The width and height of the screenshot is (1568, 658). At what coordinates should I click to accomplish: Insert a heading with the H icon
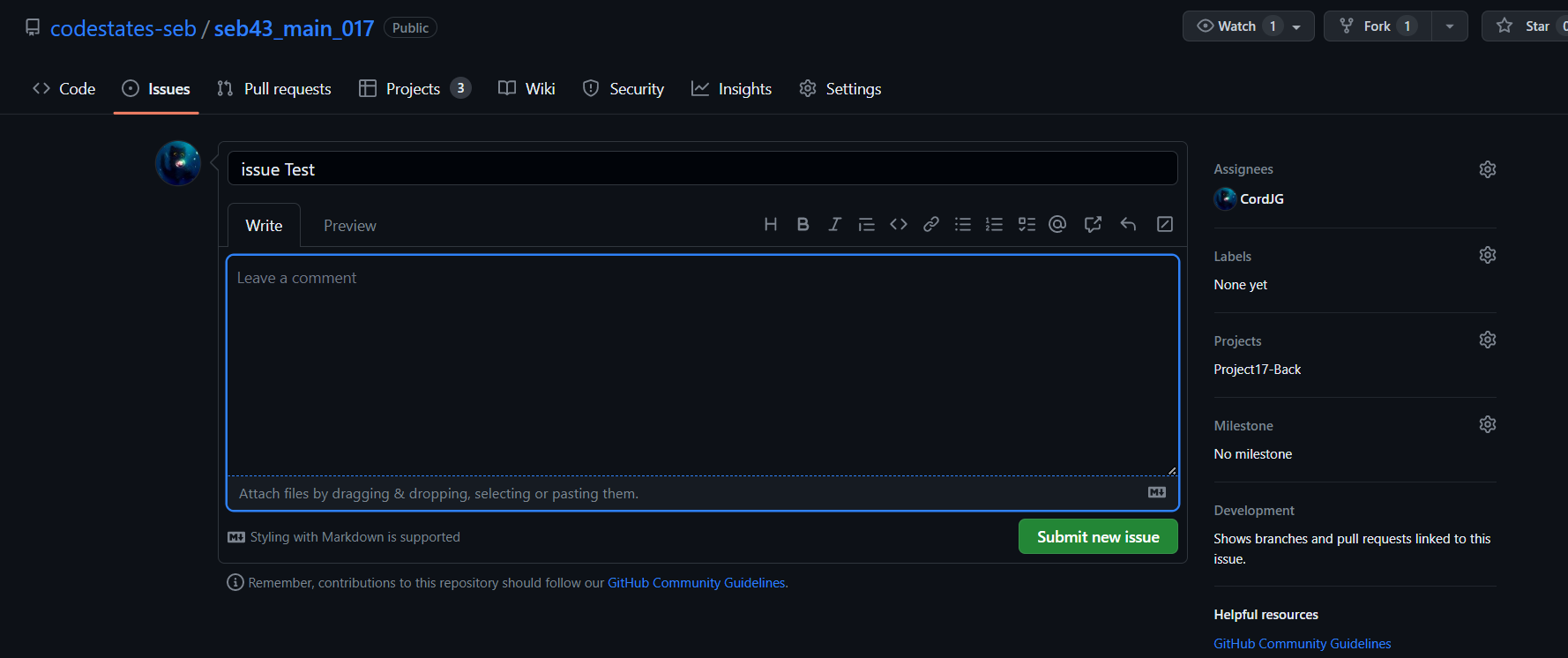[x=770, y=224]
